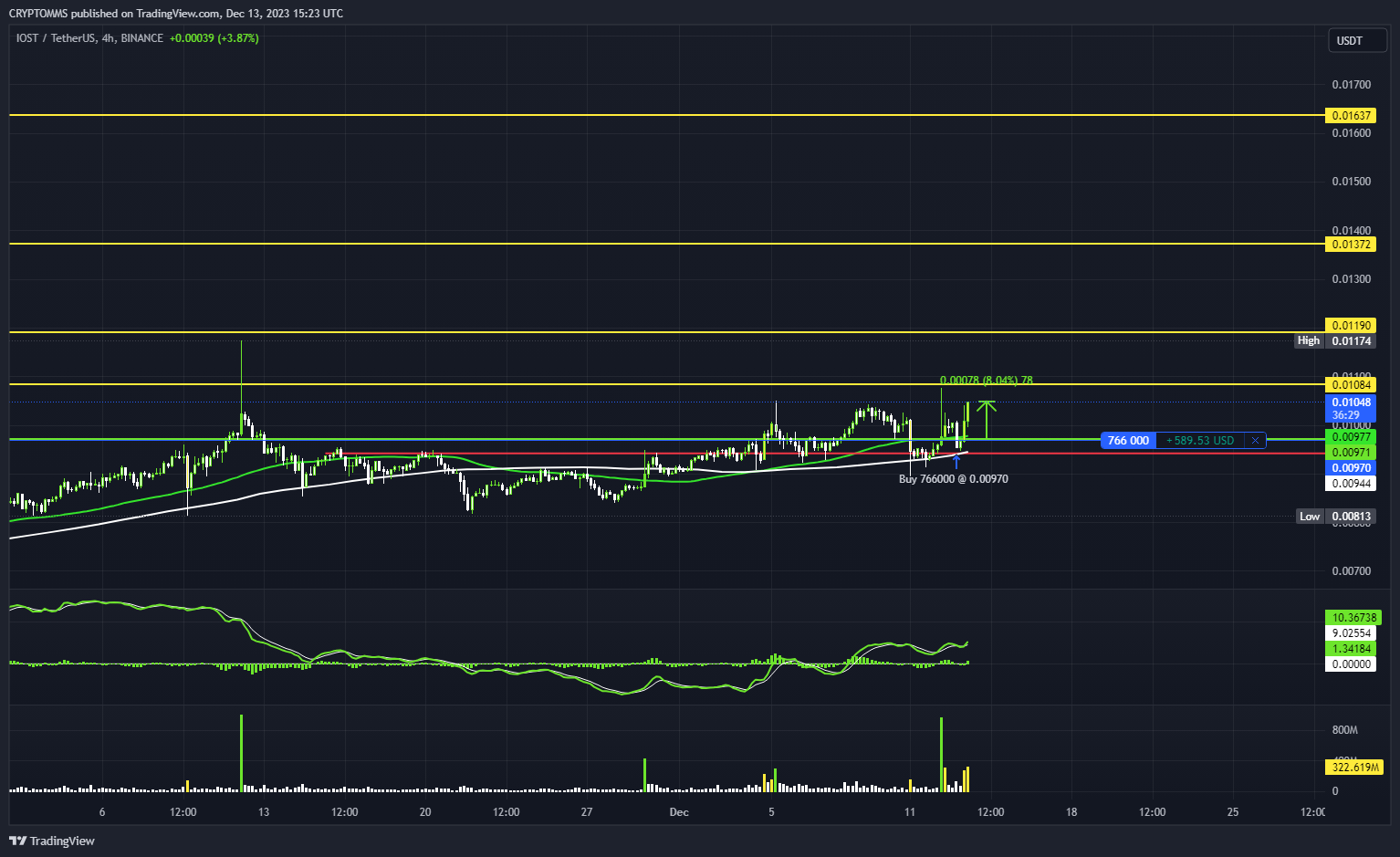The height and width of the screenshot is (857, 1400).
Task: Click the green 0.00977 price label
Action: 1351,437
